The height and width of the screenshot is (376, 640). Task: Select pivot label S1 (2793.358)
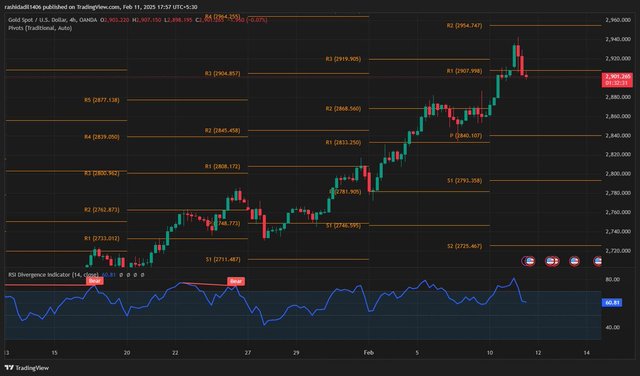[x=464, y=181]
